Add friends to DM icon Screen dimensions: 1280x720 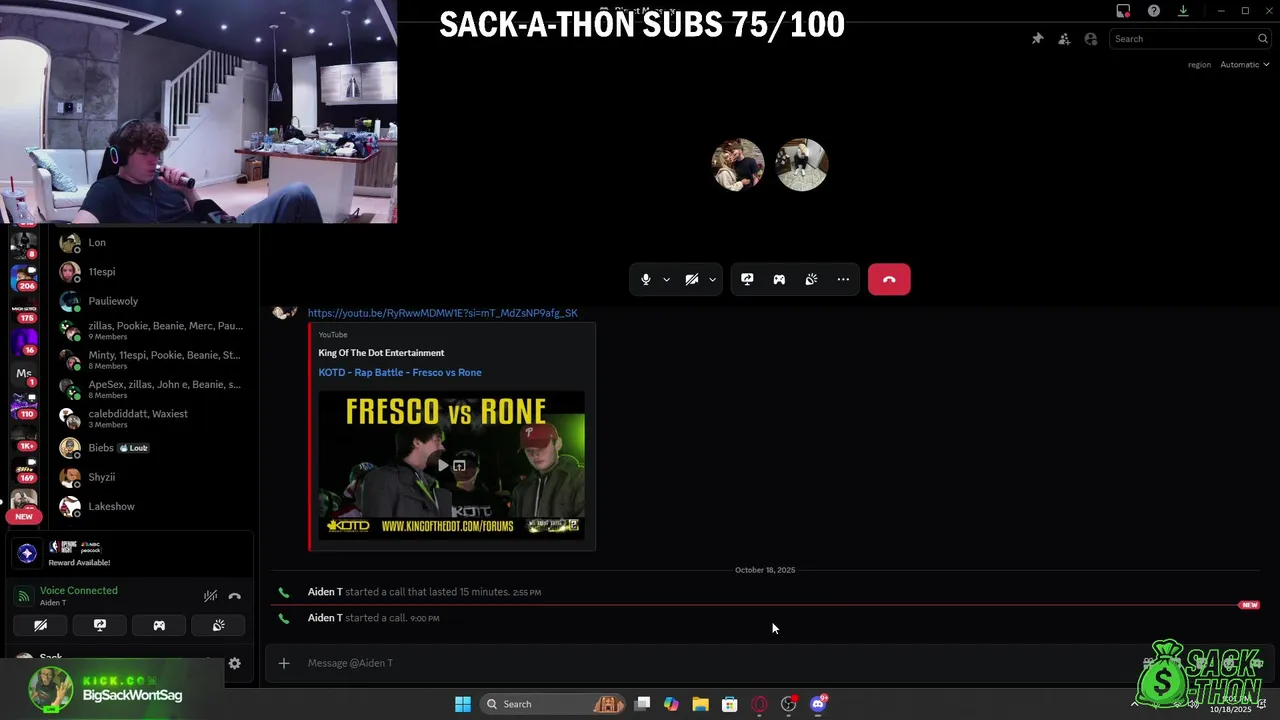pyautogui.click(x=1064, y=39)
